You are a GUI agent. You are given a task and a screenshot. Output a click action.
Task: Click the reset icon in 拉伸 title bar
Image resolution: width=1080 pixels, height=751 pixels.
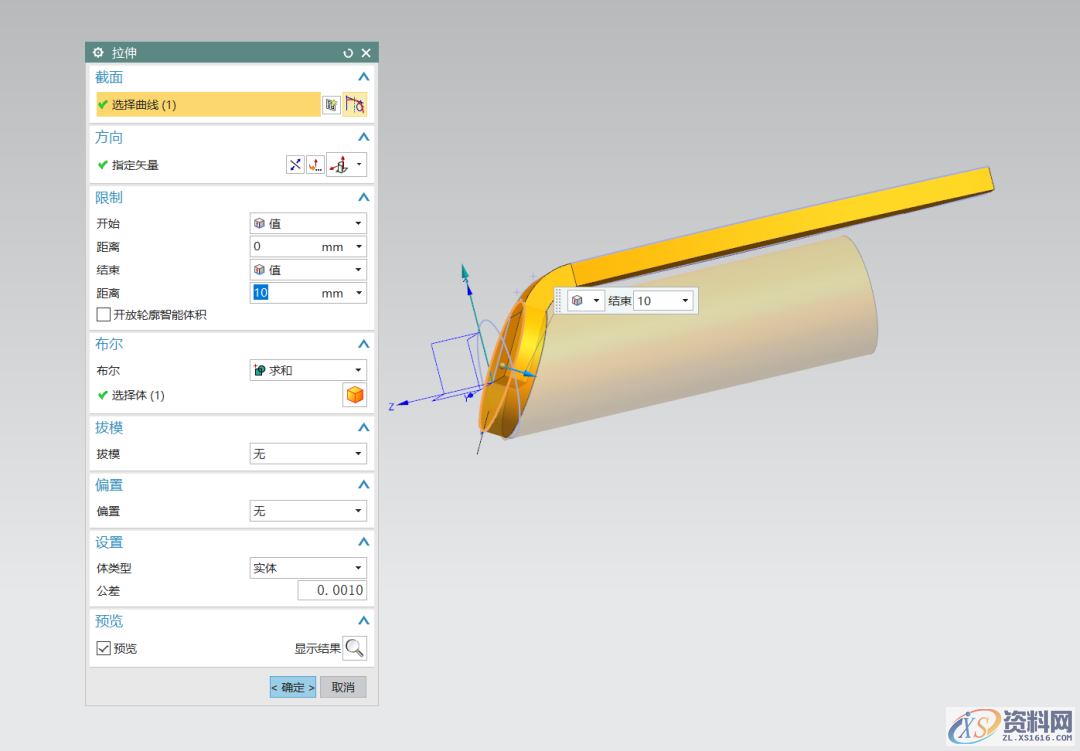click(348, 53)
